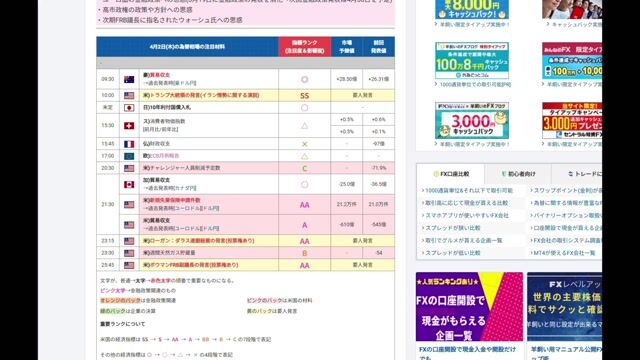The height and width of the screenshot is (360, 640).
Task: Open the ECB月例報告 link
Action: 161,156
